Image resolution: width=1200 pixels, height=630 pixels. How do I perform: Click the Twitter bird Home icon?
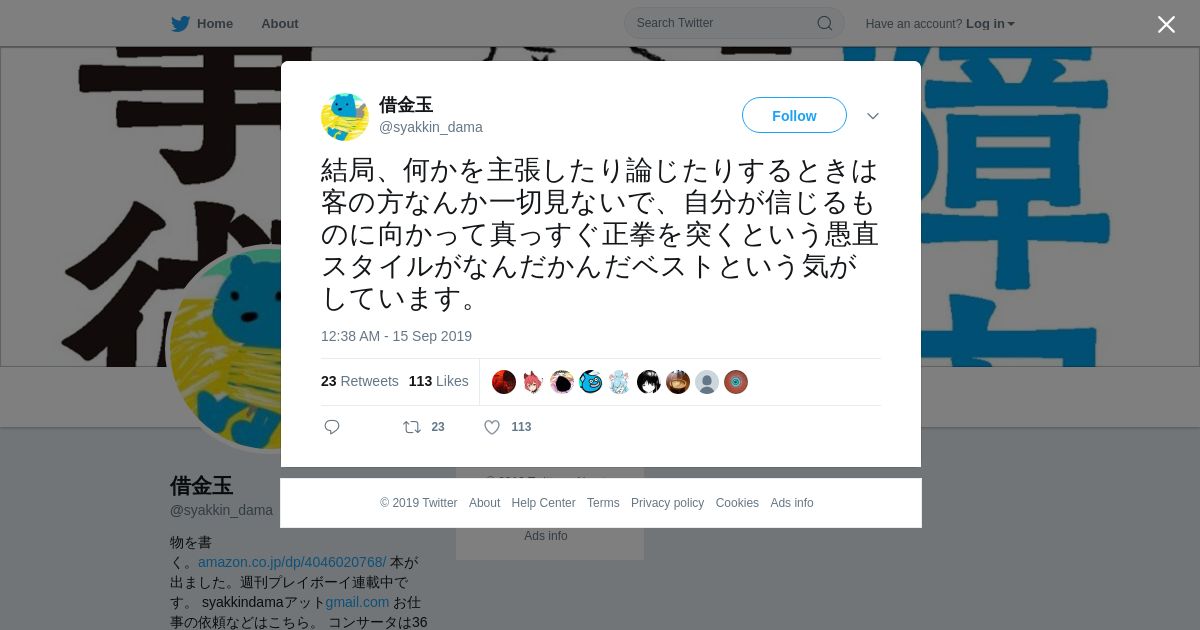click(180, 24)
